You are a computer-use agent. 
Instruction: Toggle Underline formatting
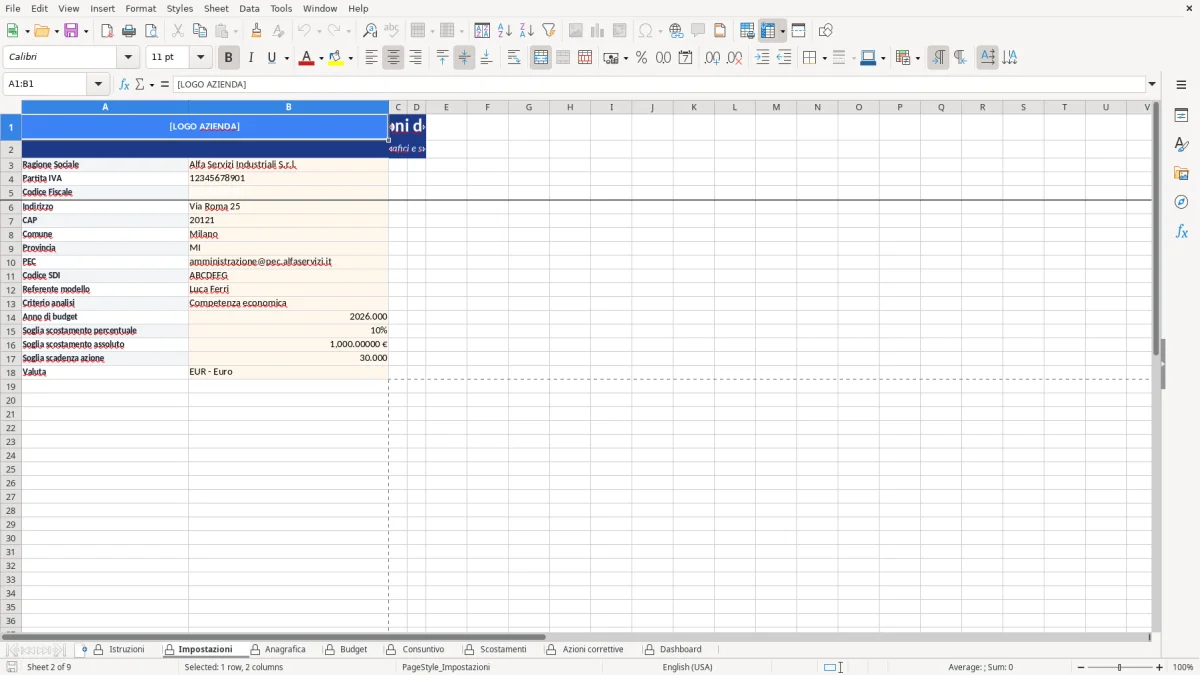[x=271, y=58]
